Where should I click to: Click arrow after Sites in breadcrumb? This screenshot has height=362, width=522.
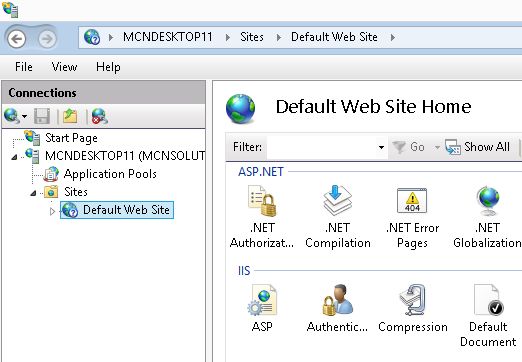[279, 37]
